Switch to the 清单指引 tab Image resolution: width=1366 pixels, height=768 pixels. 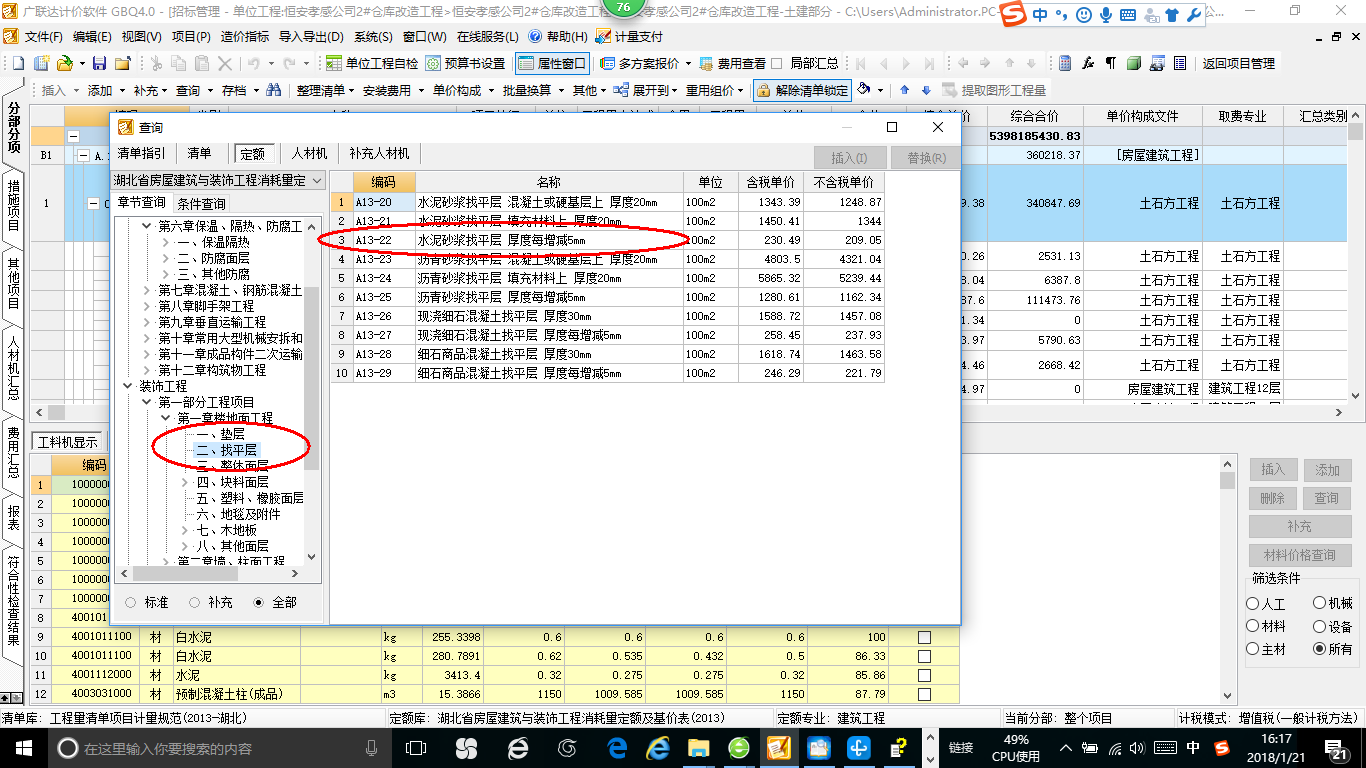[x=142, y=154]
